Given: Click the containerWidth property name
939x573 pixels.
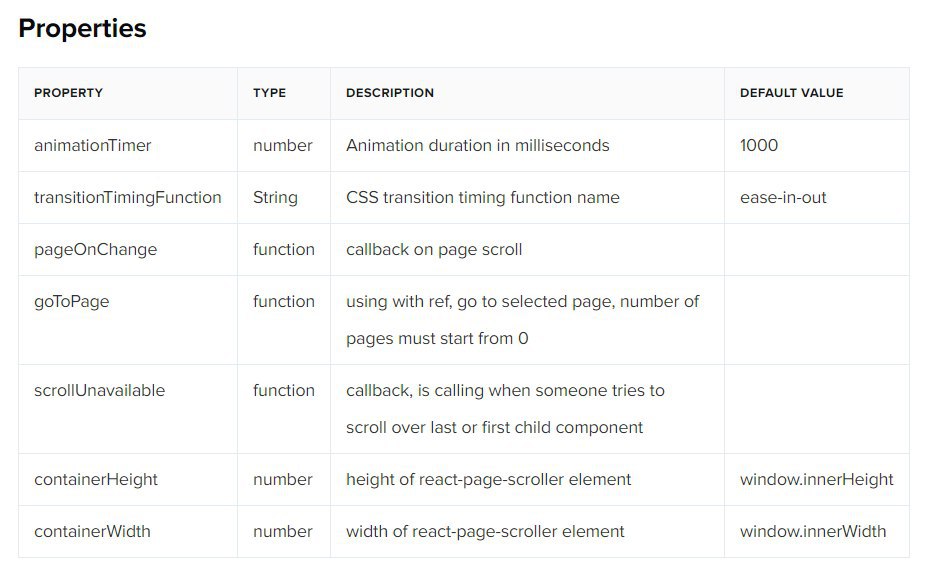Looking at the screenshot, I should tap(92, 531).
